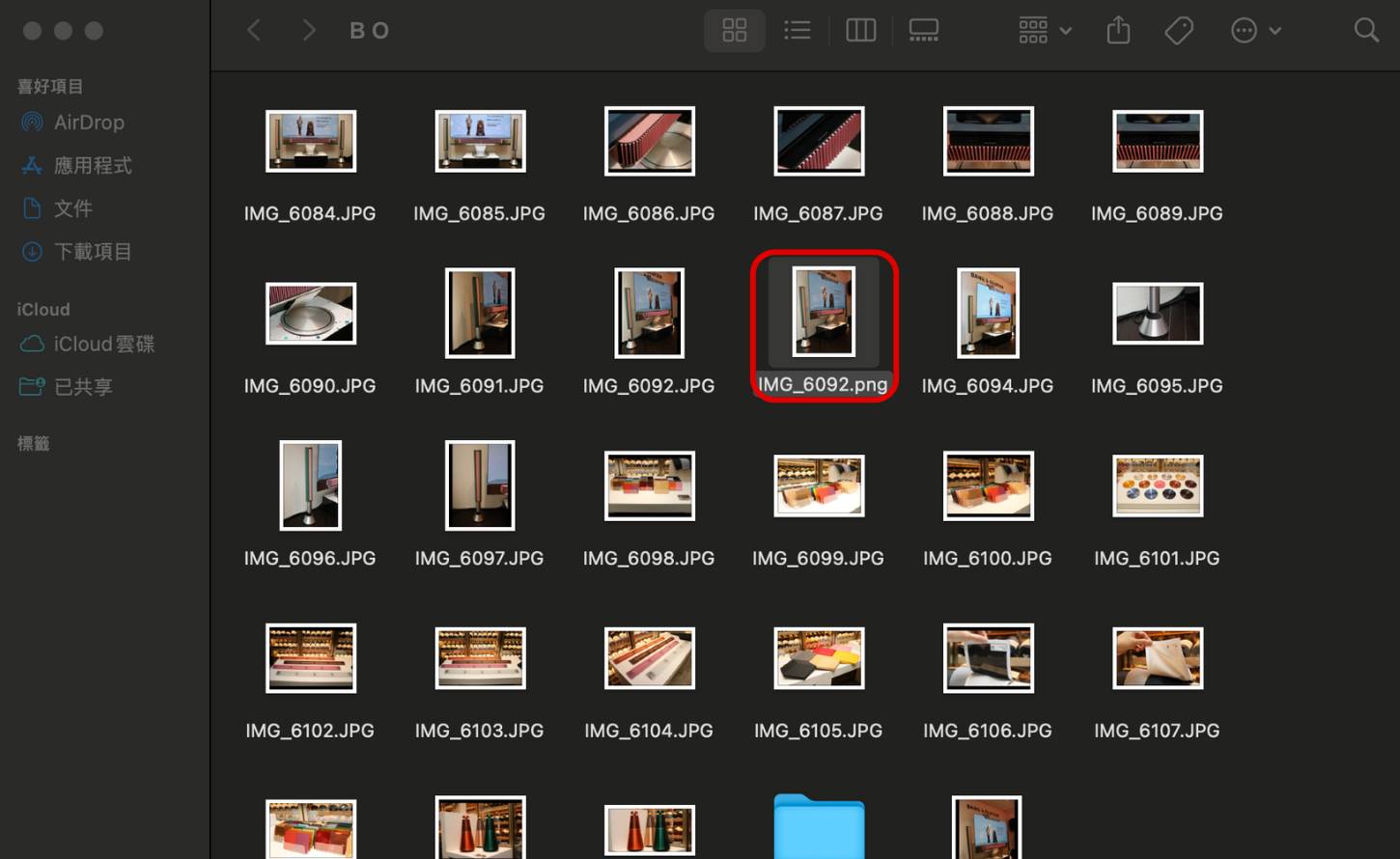Viewport: 1400px width, 859px height.
Task: Select AirDrop in the sidebar
Action: point(73,123)
